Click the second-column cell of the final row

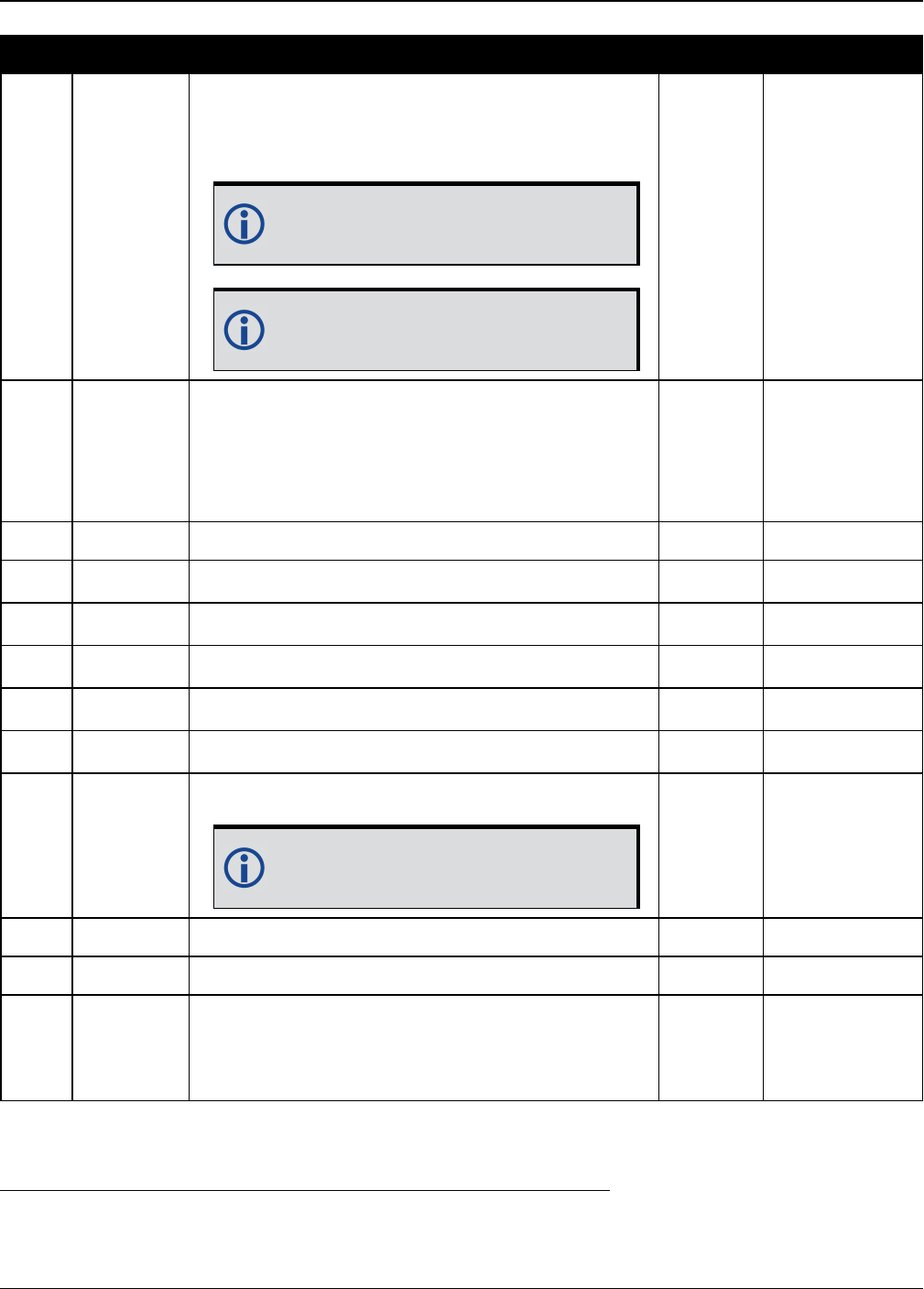[x=130, y=1048]
